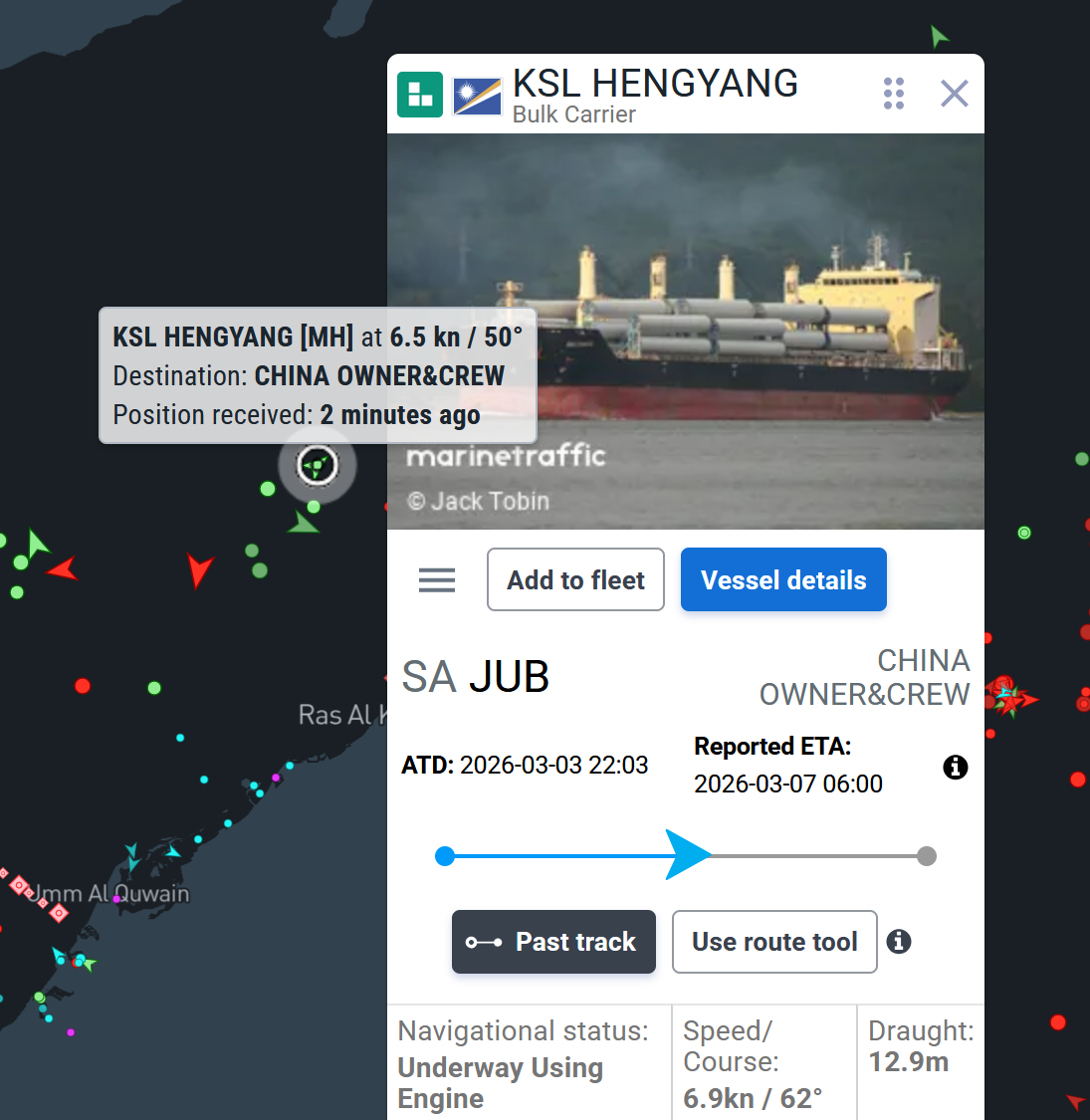1090x1120 pixels.
Task: Close the KSL HENGYANG vessel panel
Action: pos(955,94)
